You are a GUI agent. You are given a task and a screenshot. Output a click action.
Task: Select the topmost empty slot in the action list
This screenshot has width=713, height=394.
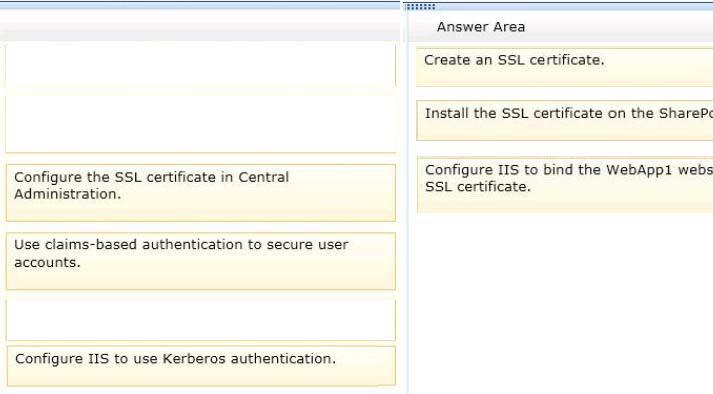(201, 66)
